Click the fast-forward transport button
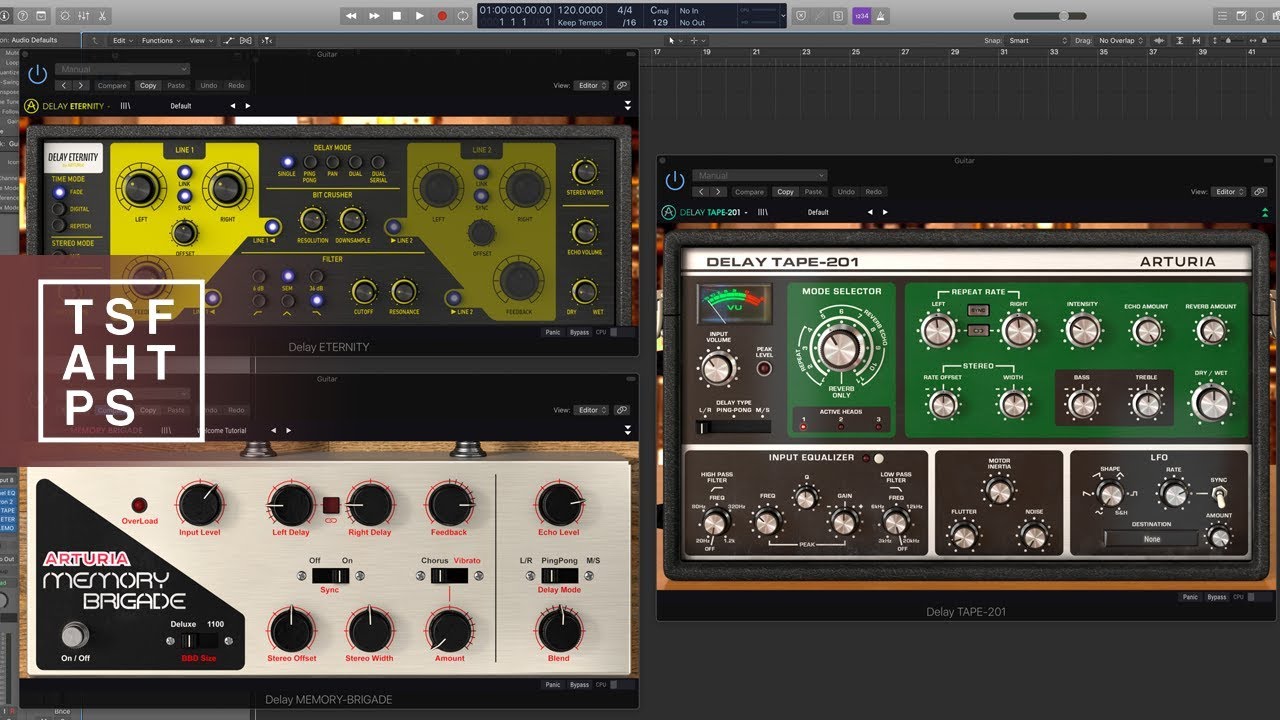 point(374,16)
